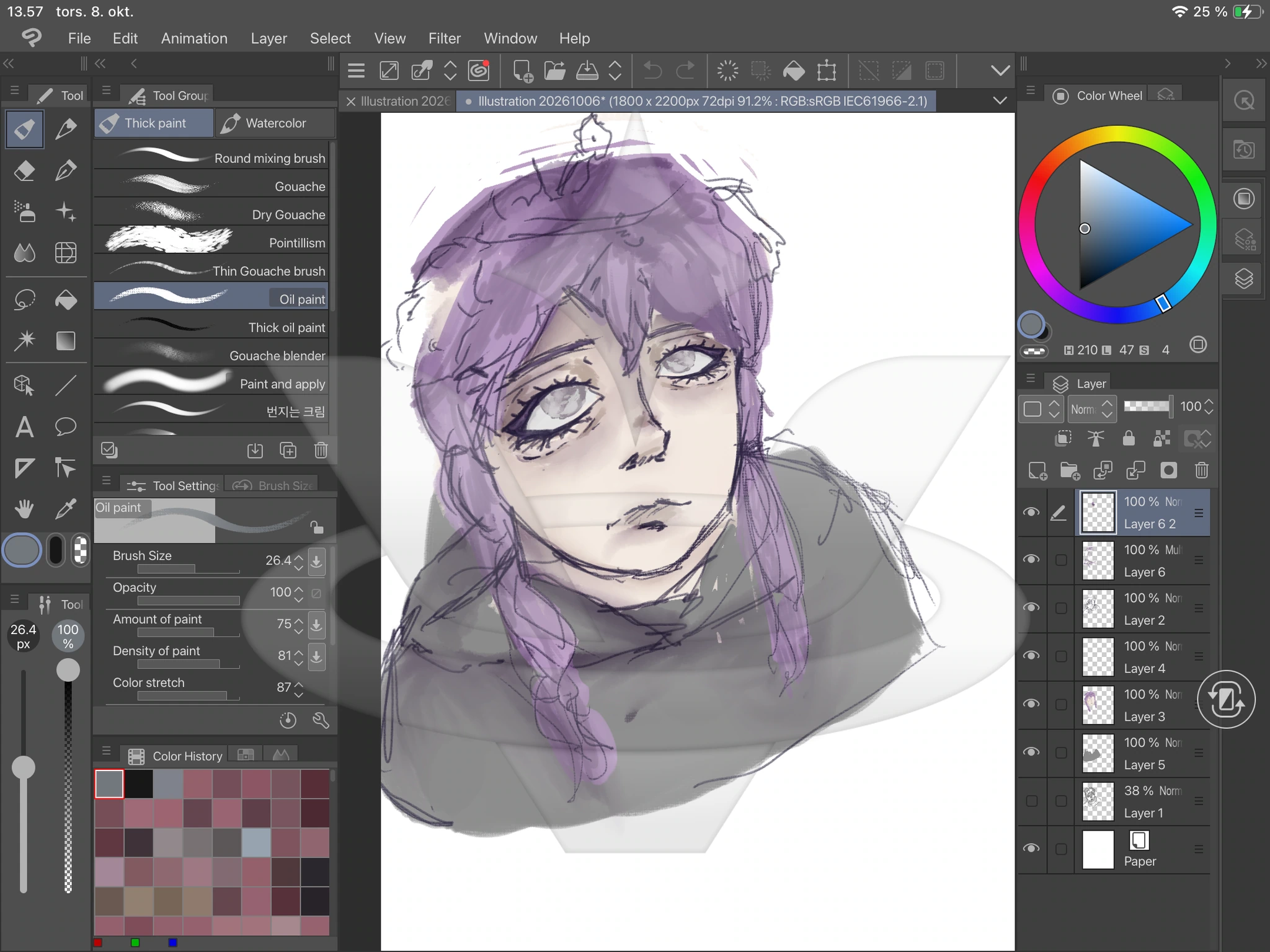Screen dimensions: 1270x952
Task: Select the Round mixing brush
Action: point(211,158)
